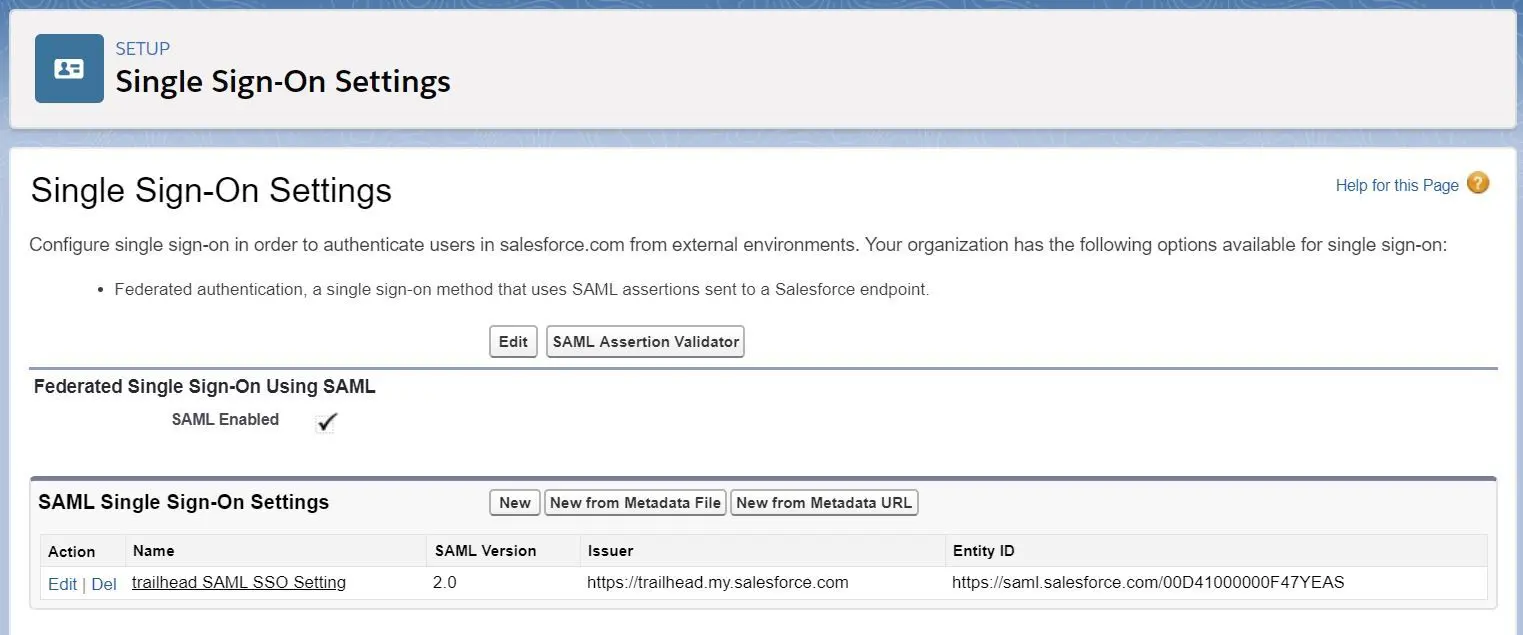The image size is (1523, 635).
Task: Select issuer https://trailhead.my.salesforce.com cell
Action: tap(717, 582)
